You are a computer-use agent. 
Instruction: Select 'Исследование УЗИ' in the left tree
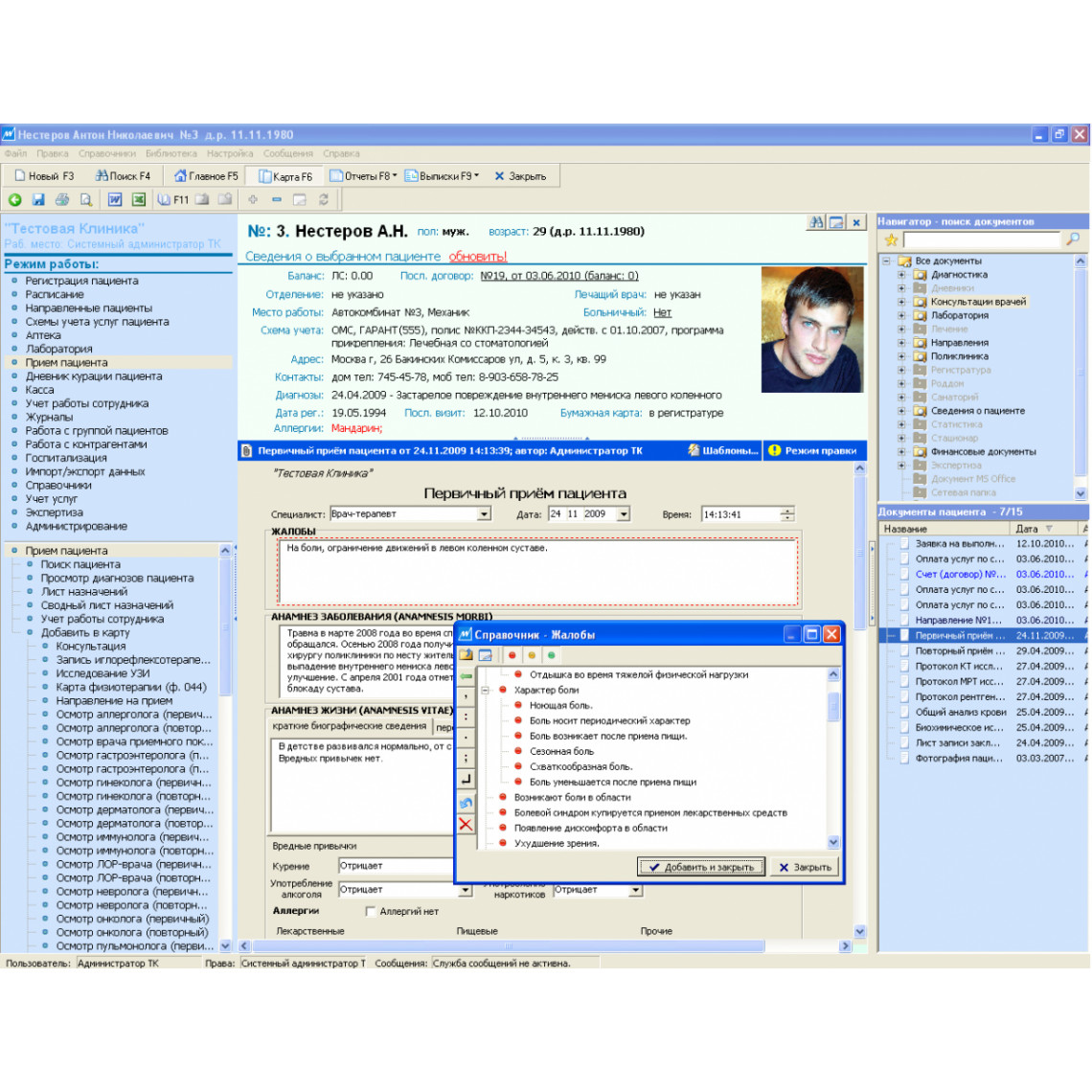(x=102, y=673)
